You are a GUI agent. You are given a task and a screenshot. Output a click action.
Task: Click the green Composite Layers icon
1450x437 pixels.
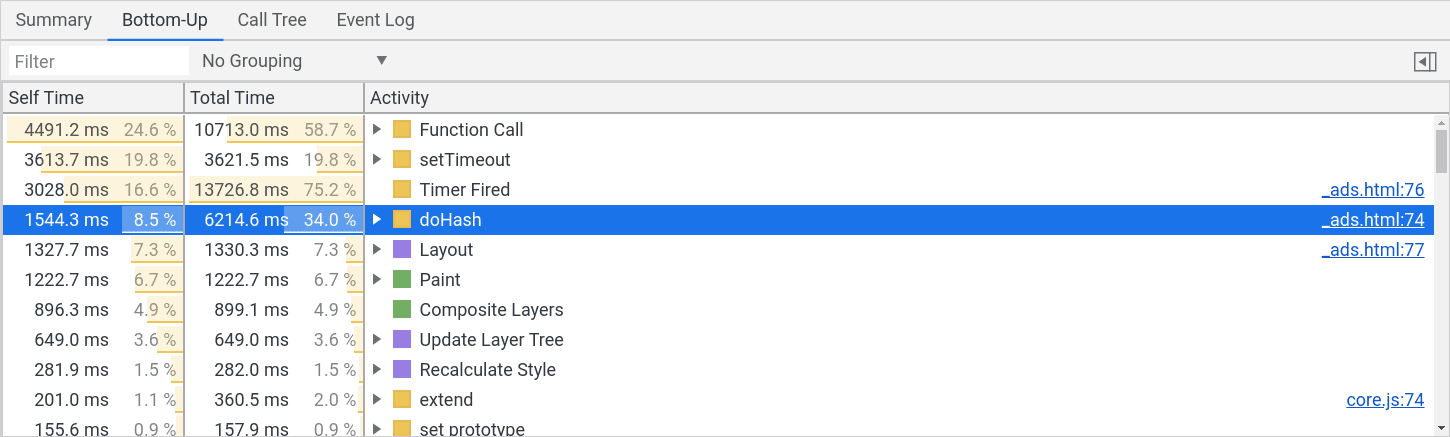click(402, 310)
